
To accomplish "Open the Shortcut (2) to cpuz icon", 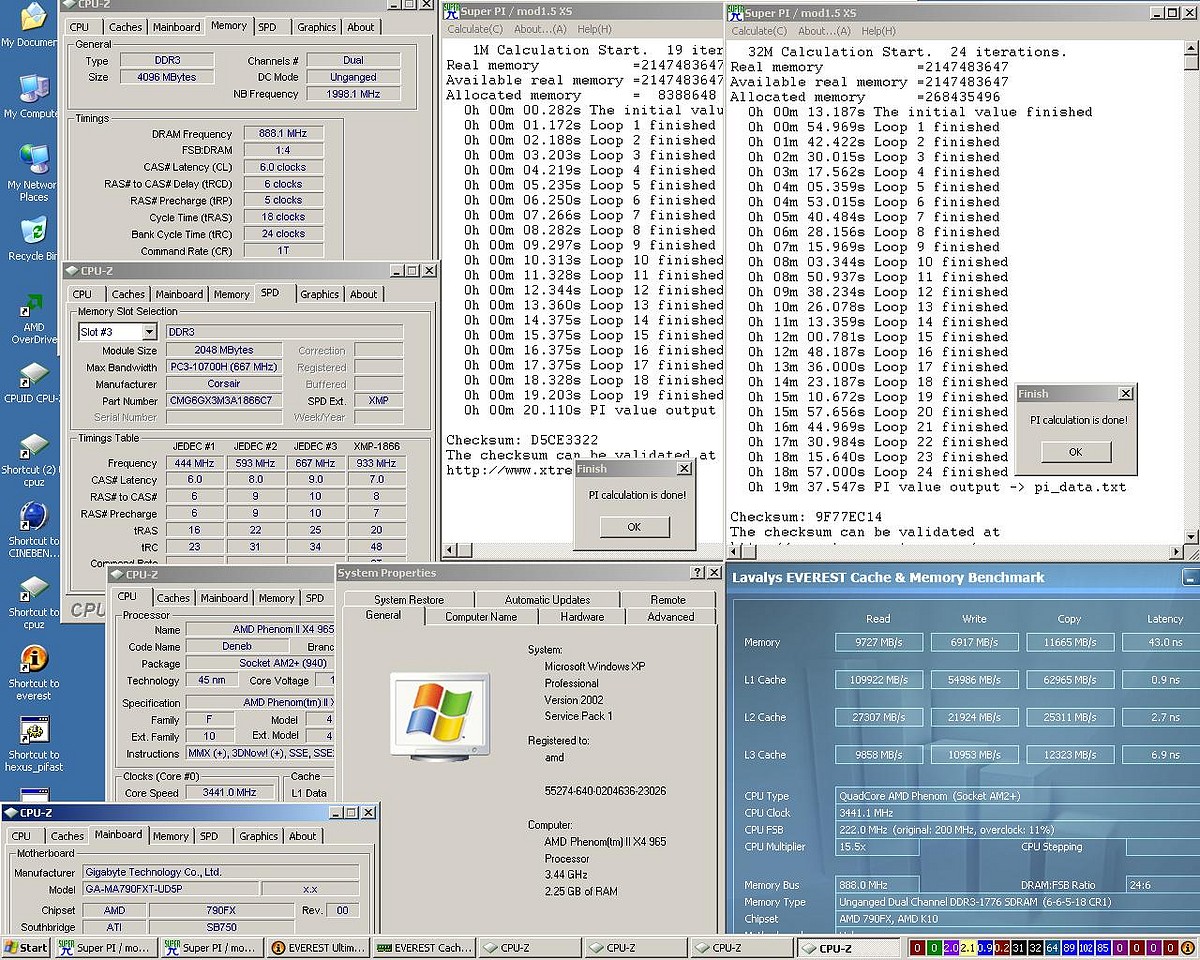I will pyautogui.click(x=32, y=460).
